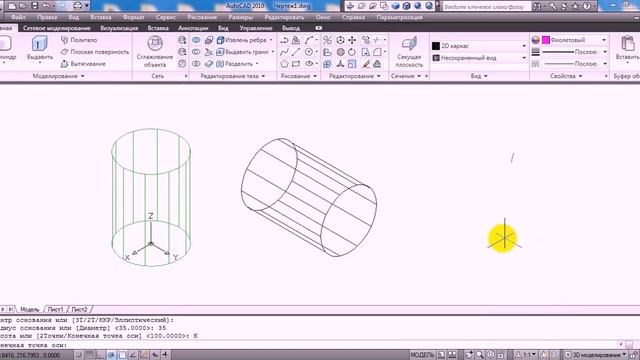The height and width of the screenshot is (360, 640).
Task: Expand the Свойства panel
Action: click(566, 76)
